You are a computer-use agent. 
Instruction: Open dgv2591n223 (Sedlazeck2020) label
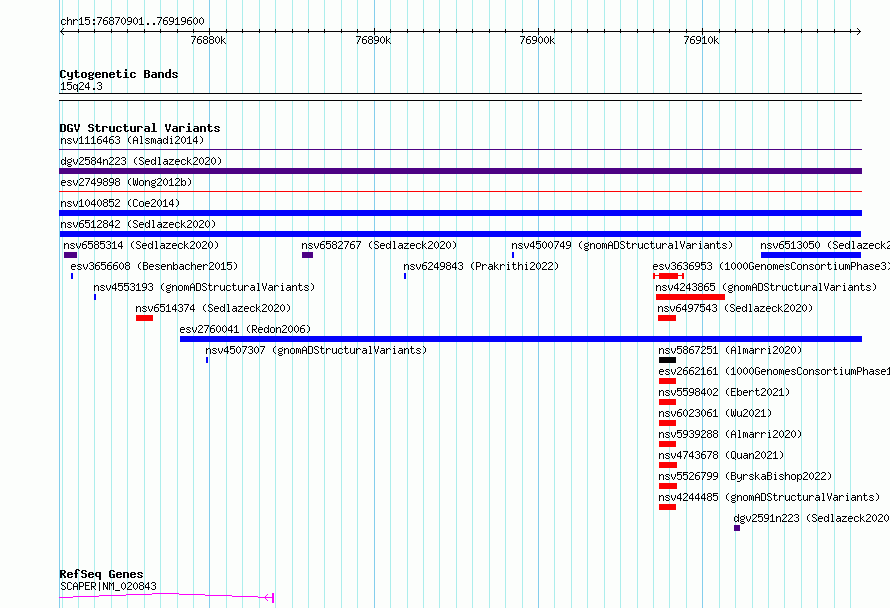click(812, 518)
